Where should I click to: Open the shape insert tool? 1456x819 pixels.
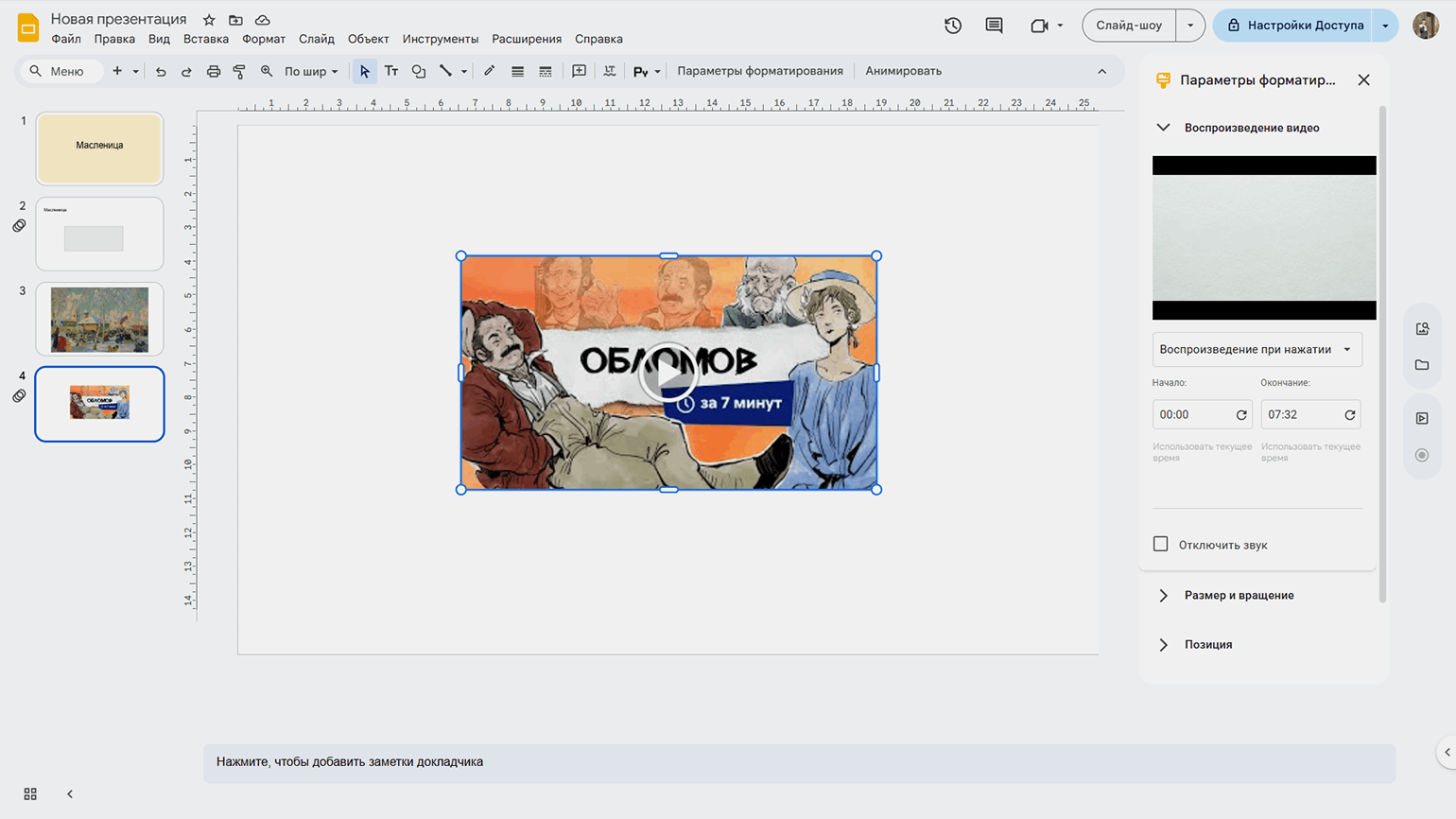pyautogui.click(x=419, y=71)
